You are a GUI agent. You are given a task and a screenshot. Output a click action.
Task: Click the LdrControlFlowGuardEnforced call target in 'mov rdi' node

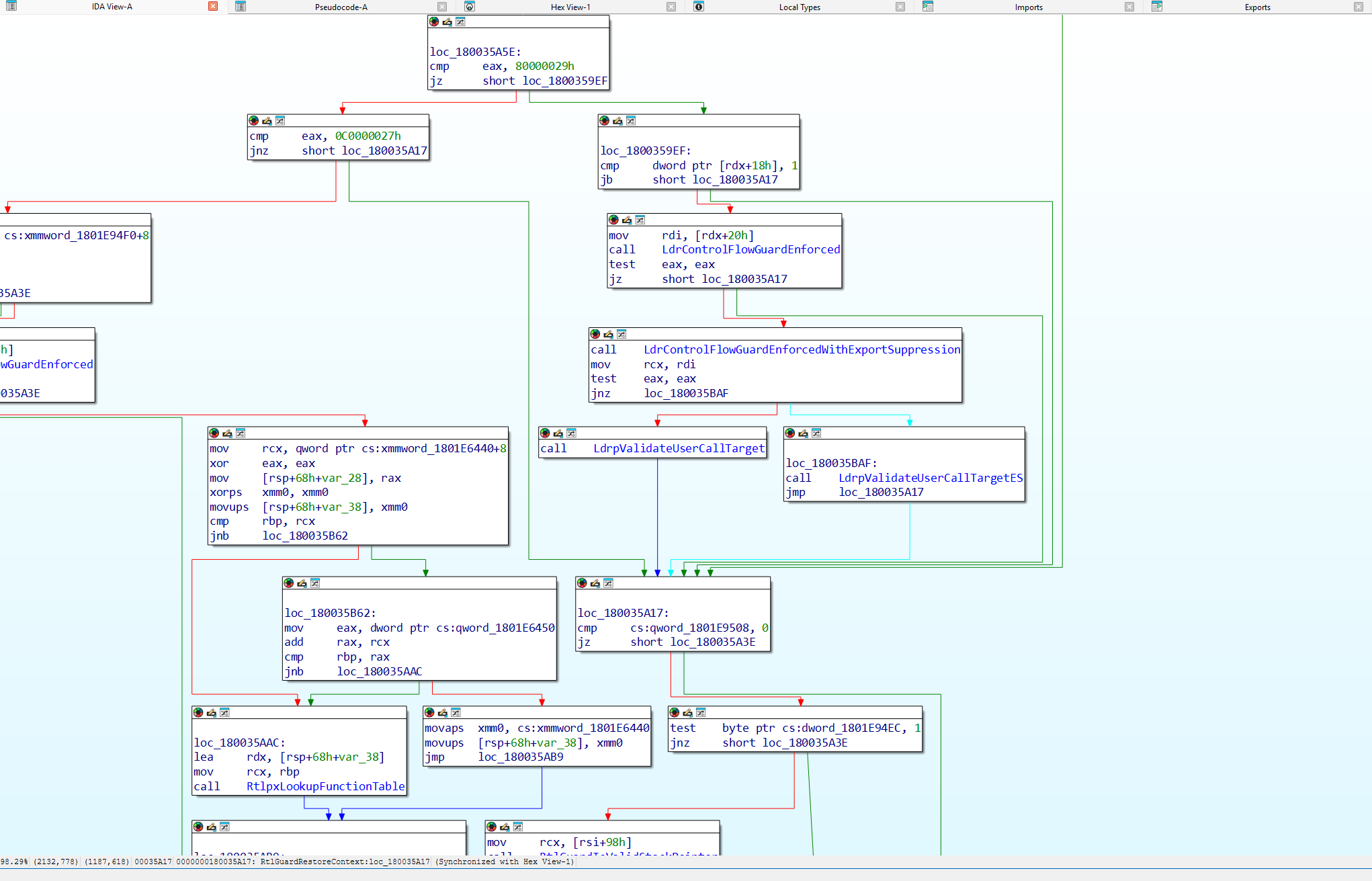coord(751,249)
